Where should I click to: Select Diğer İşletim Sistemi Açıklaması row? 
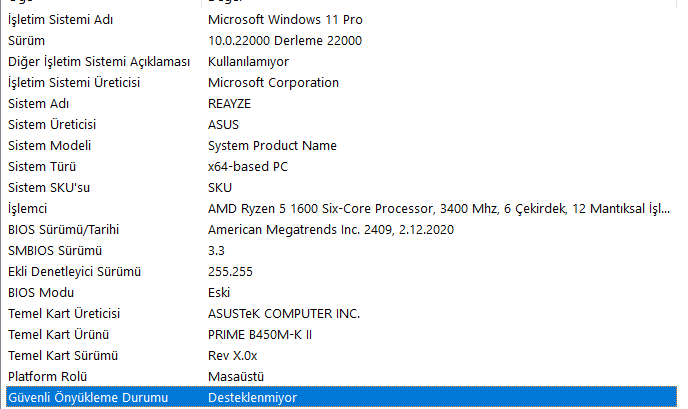[x=98, y=61]
